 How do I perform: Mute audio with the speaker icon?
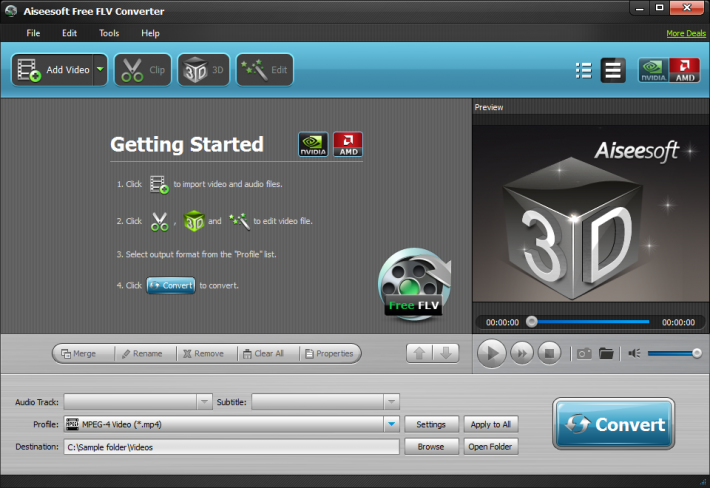(x=634, y=353)
